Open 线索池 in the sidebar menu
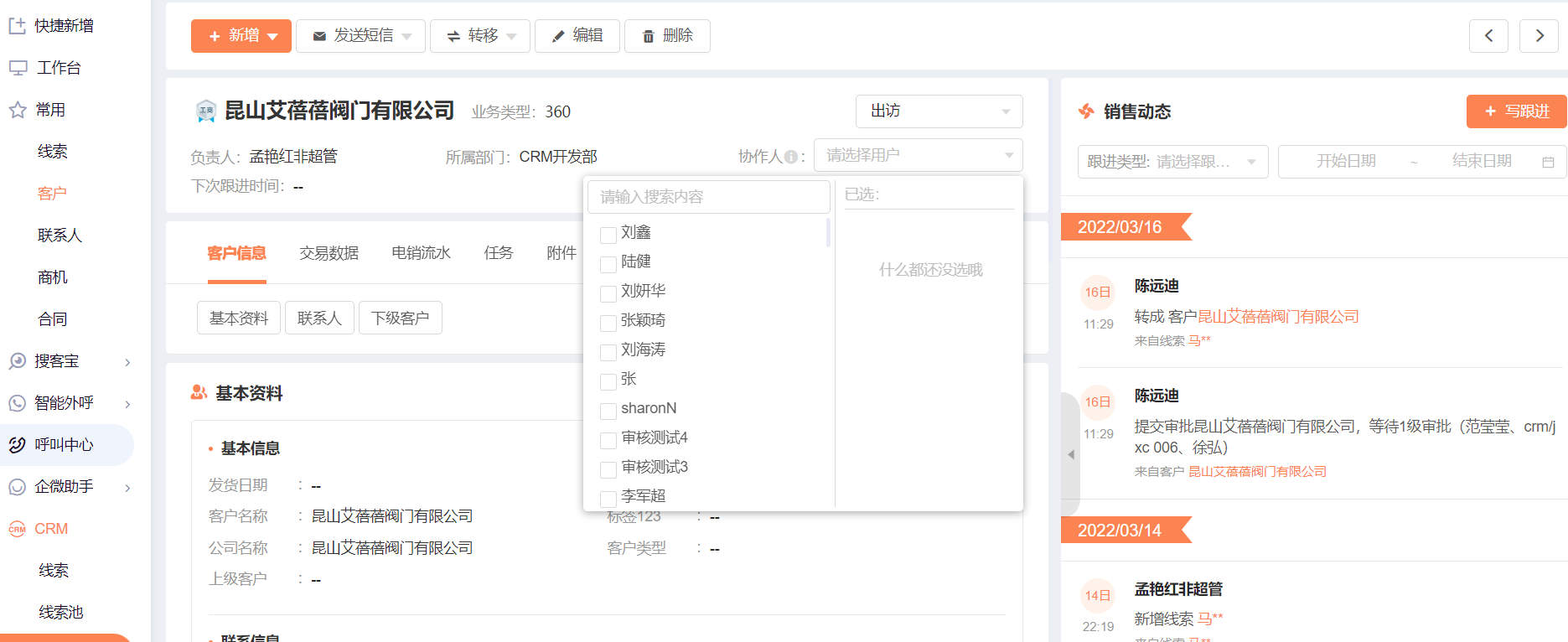The width and height of the screenshot is (1568, 642). (x=60, y=613)
